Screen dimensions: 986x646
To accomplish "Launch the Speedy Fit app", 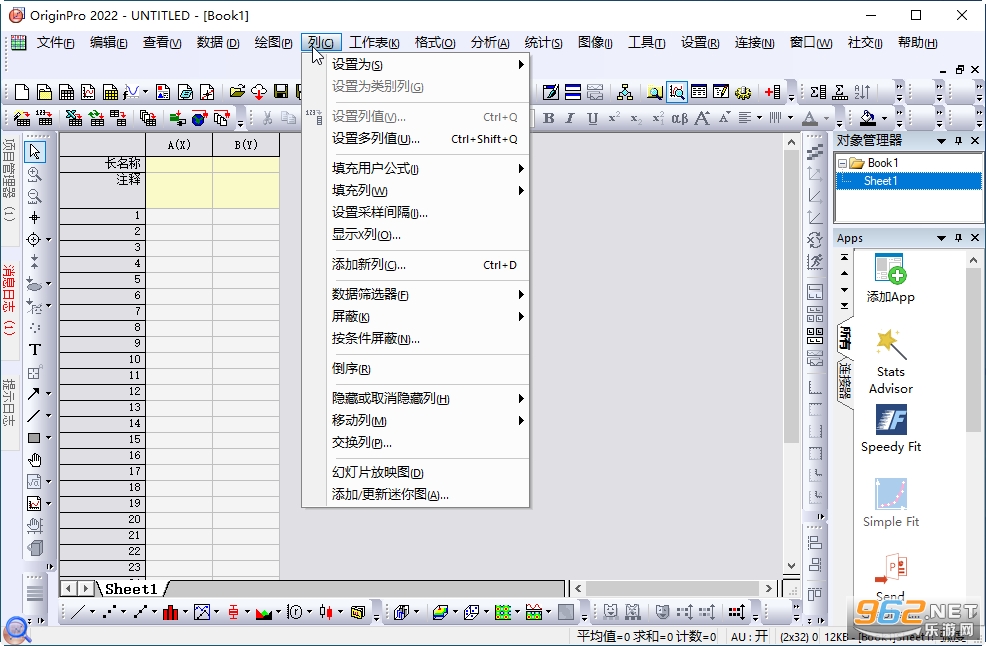I will coord(890,429).
